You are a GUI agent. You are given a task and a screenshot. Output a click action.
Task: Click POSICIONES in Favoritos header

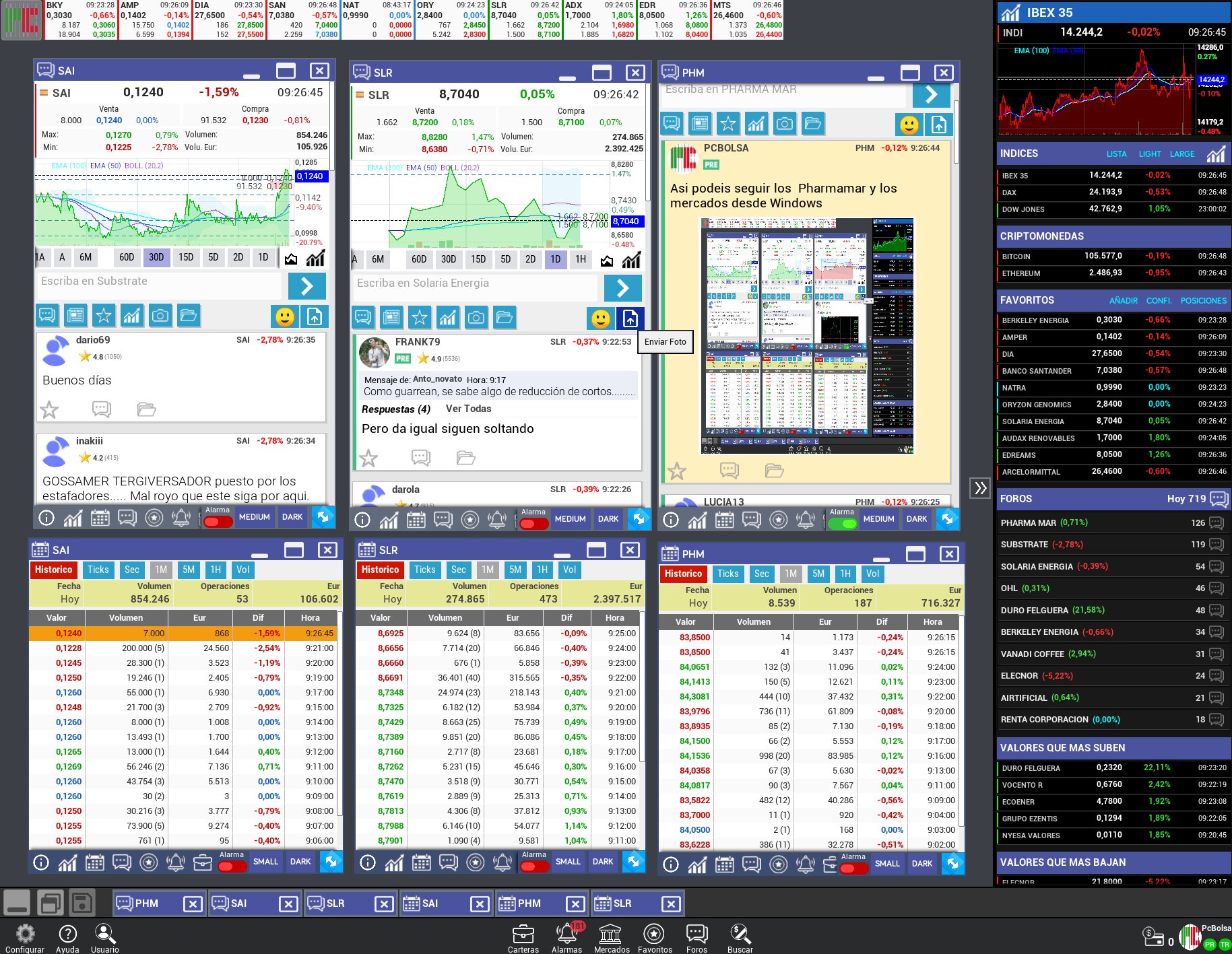1204,301
